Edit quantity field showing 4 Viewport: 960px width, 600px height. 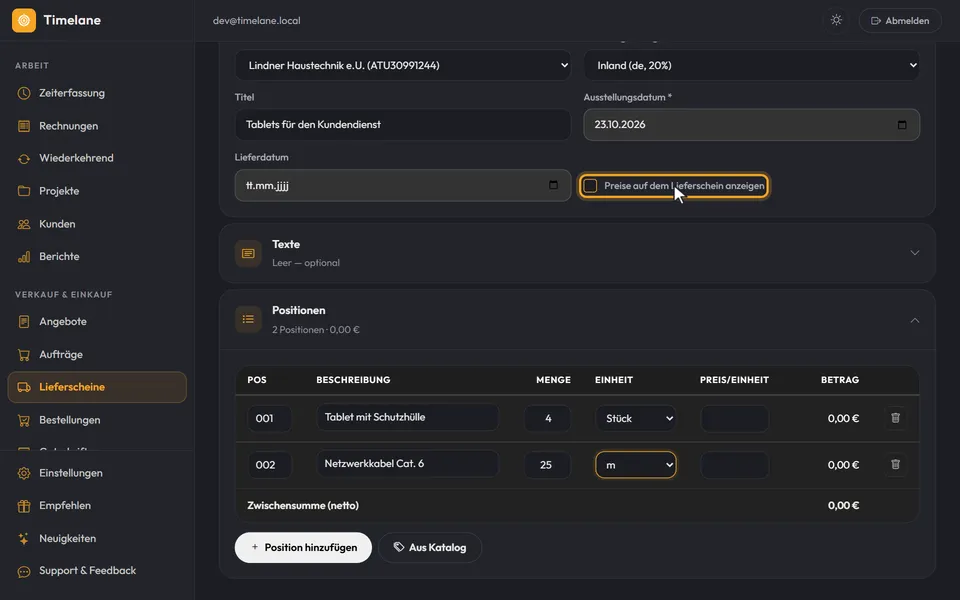pyautogui.click(x=547, y=418)
